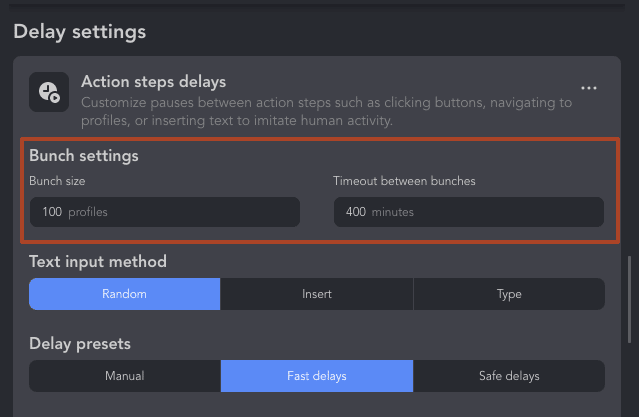
Task: Choose the Safe delays preset
Action: [509, 376]
